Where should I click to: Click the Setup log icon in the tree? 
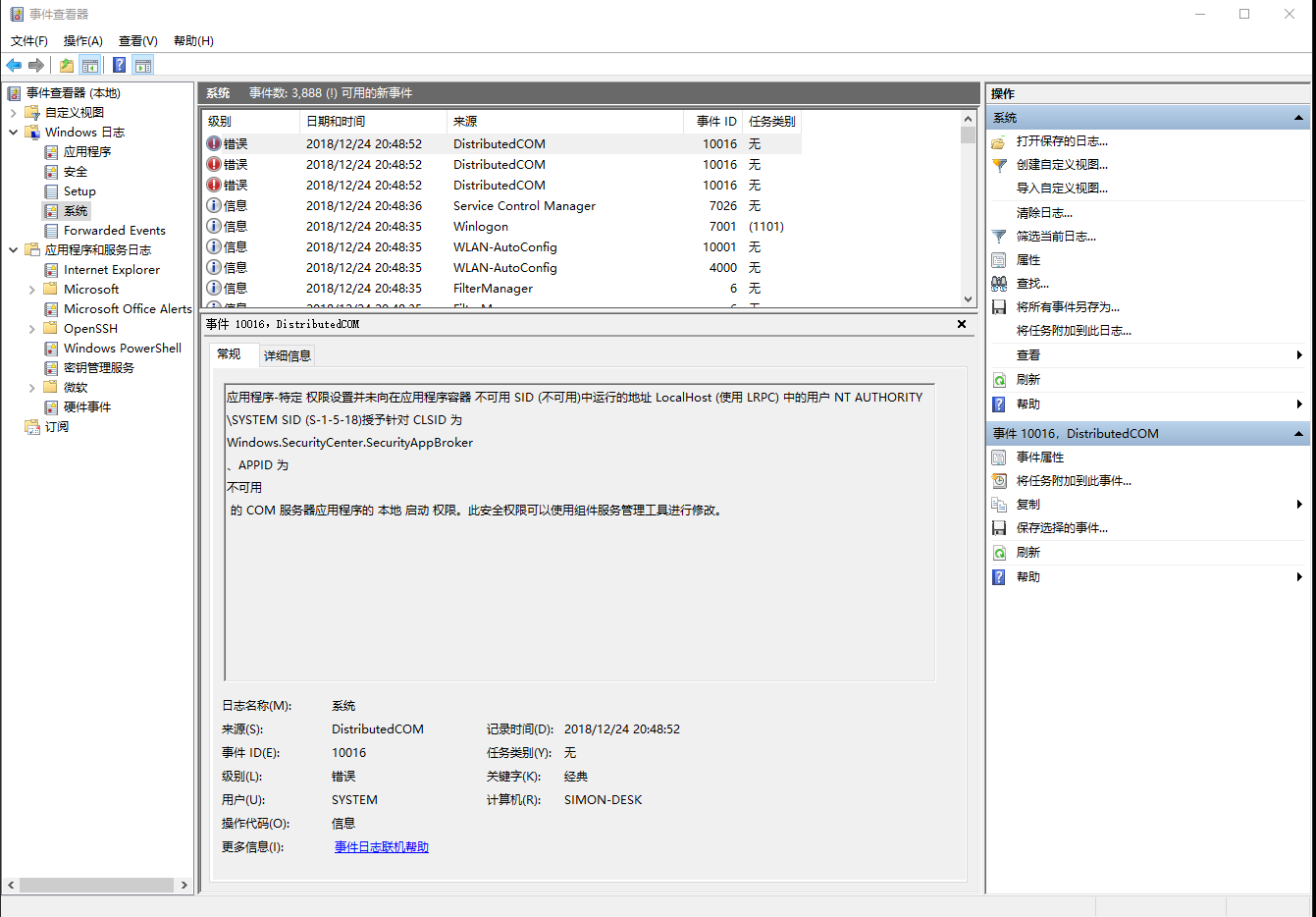[x=51, y=191]
